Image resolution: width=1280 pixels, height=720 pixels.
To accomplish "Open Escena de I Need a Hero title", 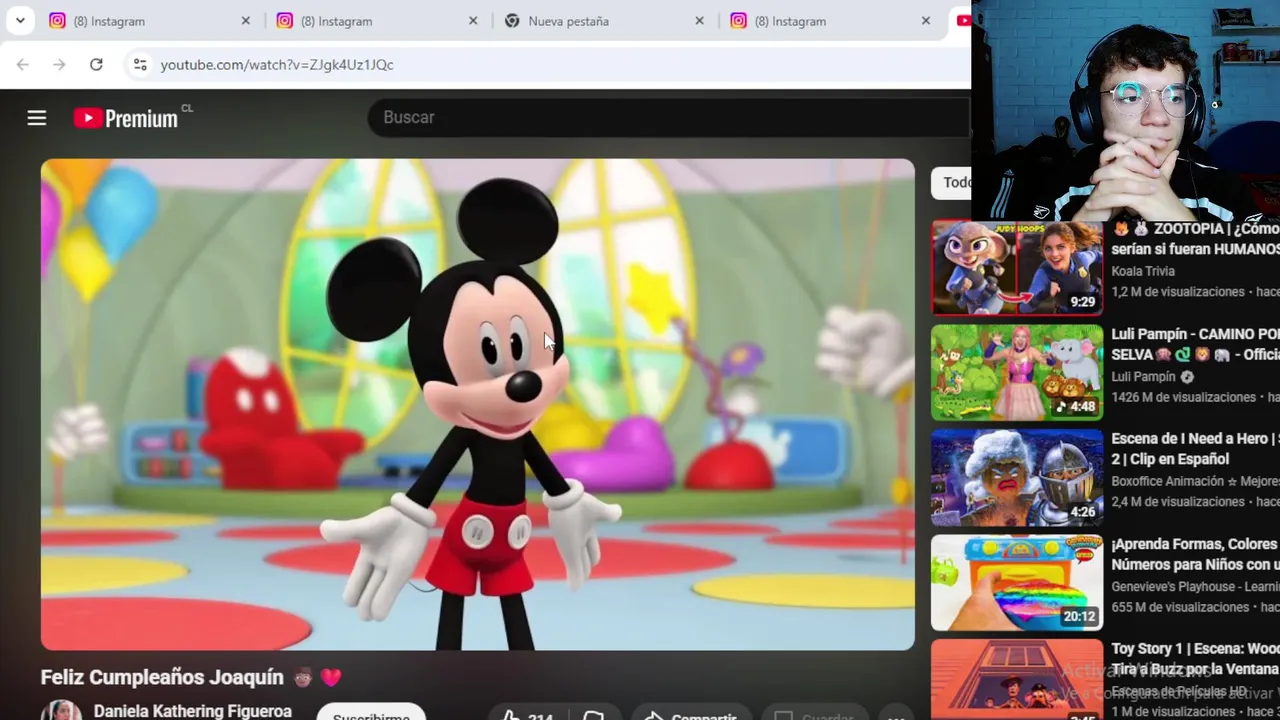I will tap(1195, 448).
